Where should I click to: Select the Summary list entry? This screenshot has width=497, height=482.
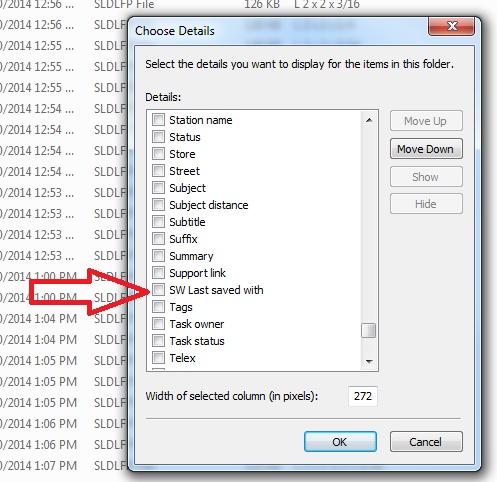191,256
